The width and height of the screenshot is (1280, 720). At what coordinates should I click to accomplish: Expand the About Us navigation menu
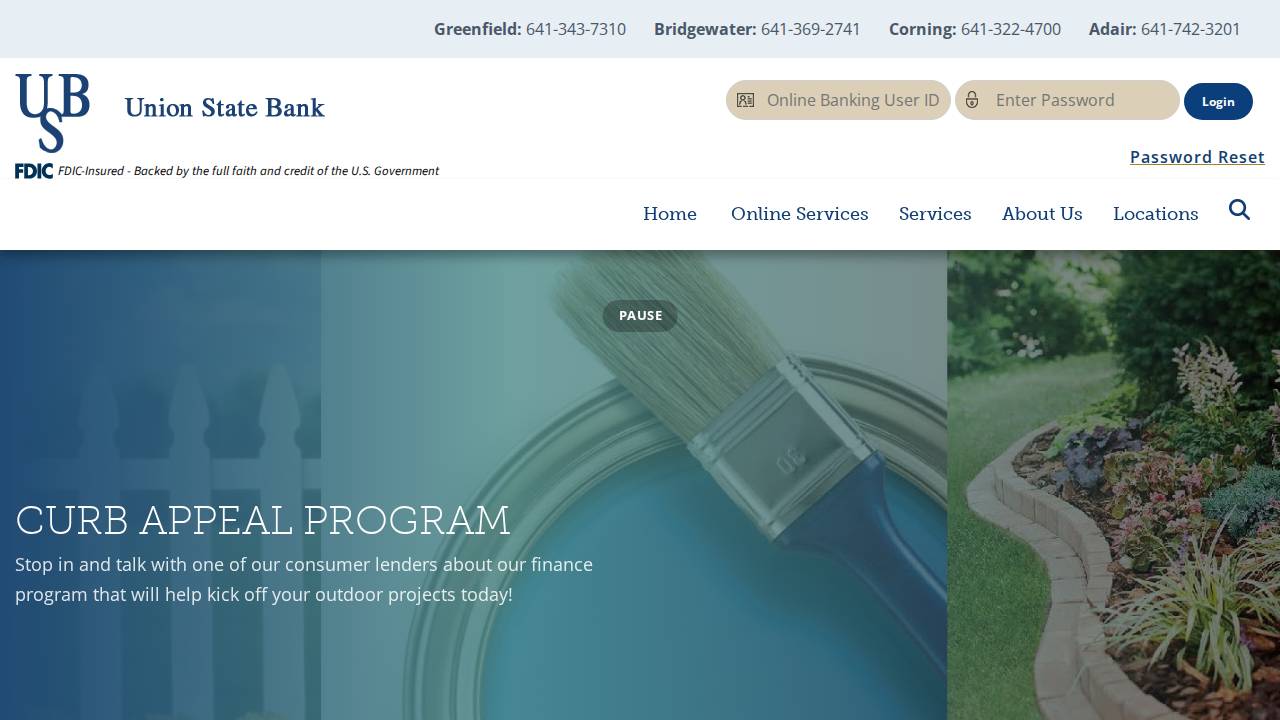point(1042,214)
